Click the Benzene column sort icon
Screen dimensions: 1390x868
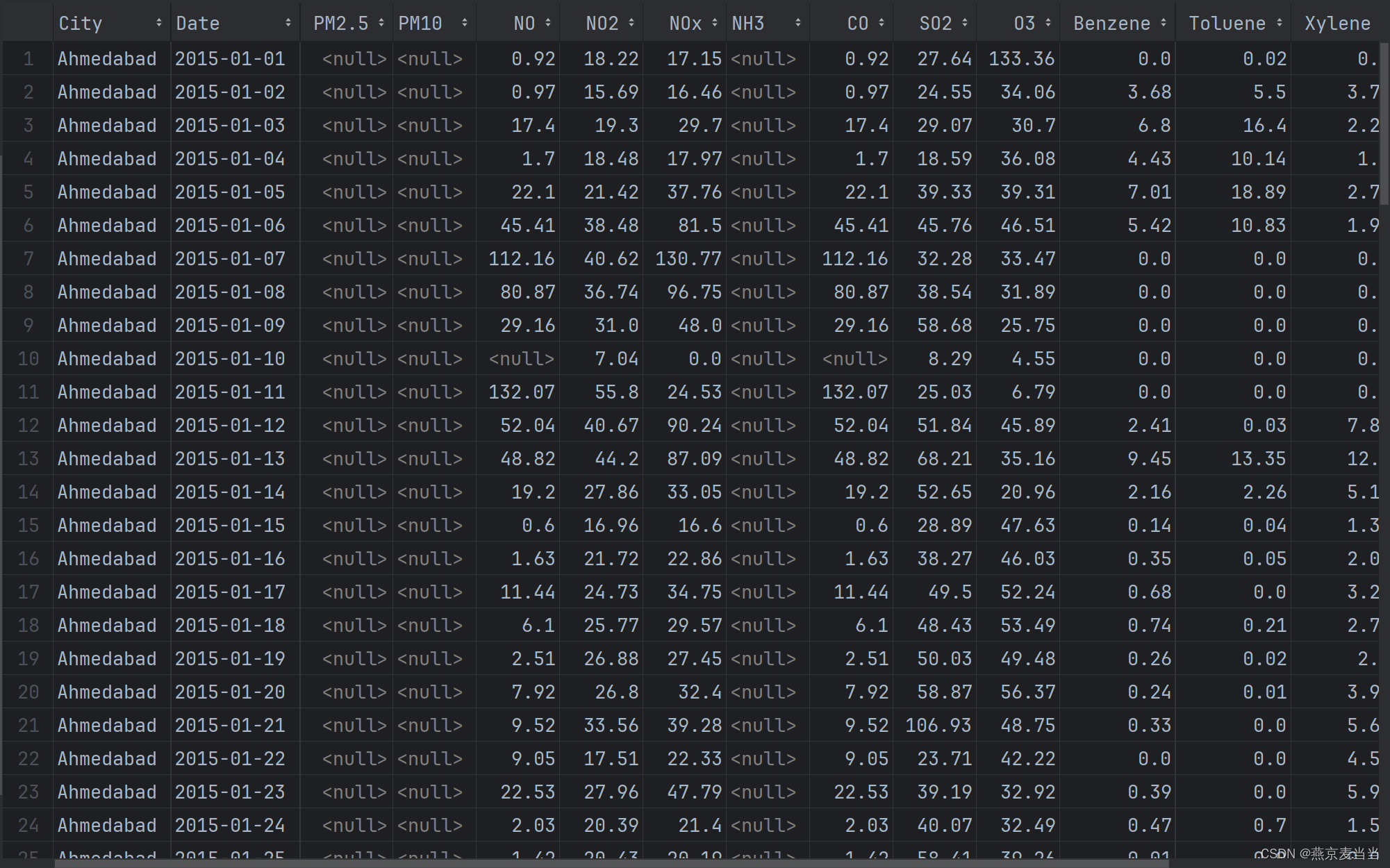click(x=1164, y=23)
